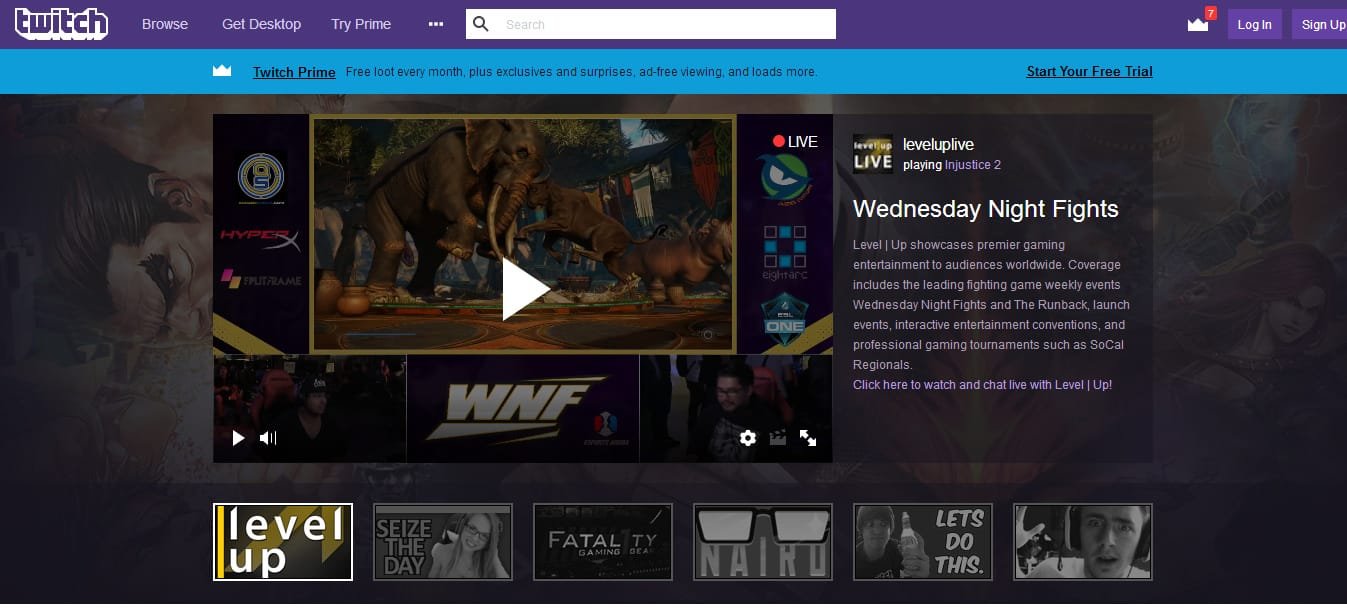Click the Wednesday Night Fights title
1347x609 pixels.
pyautogui.click(x=986, y=209)
